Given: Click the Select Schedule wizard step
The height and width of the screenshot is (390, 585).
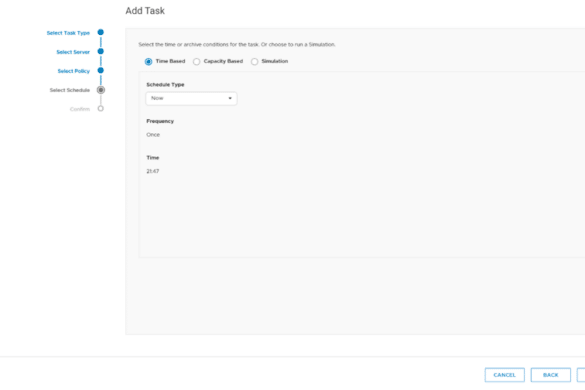Looking at the screenshot, I should point(70,90).
